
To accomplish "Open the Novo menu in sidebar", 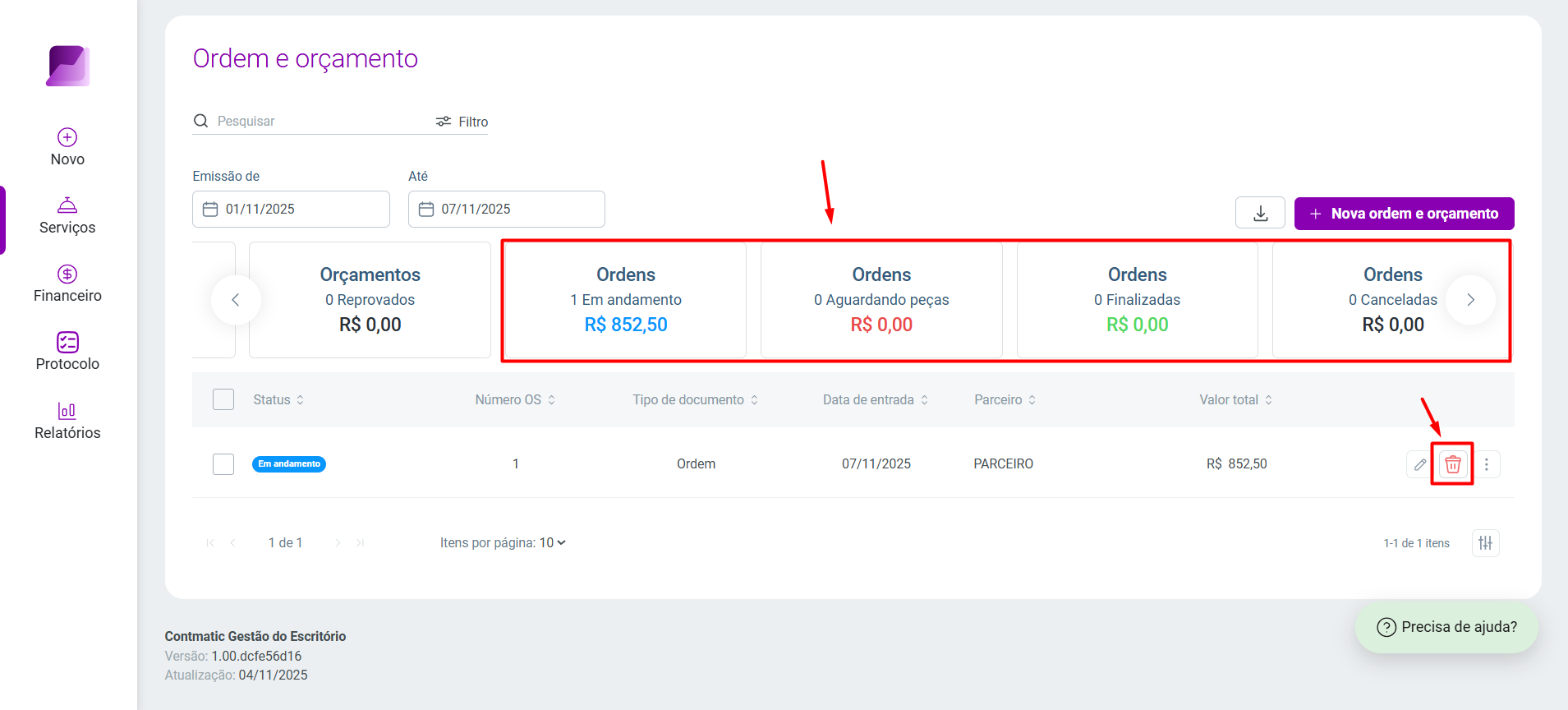I will pyautogui.click(x=67, y=147).
